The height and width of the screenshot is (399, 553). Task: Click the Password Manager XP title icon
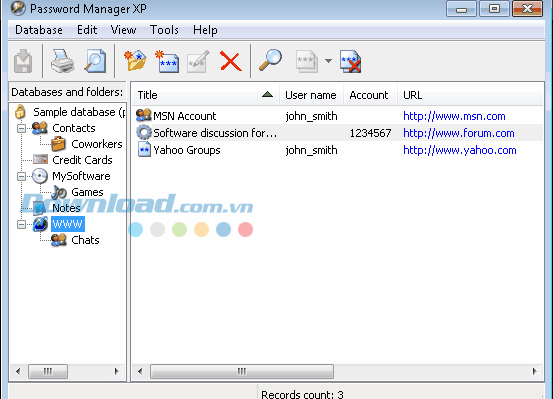pyautogui.click(x=18, y=8)
